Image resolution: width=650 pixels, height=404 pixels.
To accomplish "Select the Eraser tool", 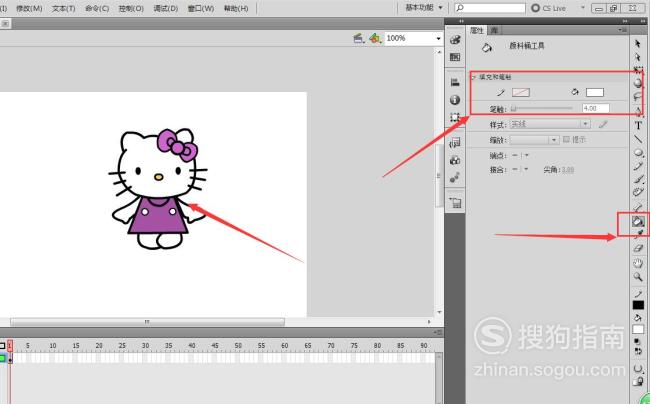I will (x=638, y=249).
